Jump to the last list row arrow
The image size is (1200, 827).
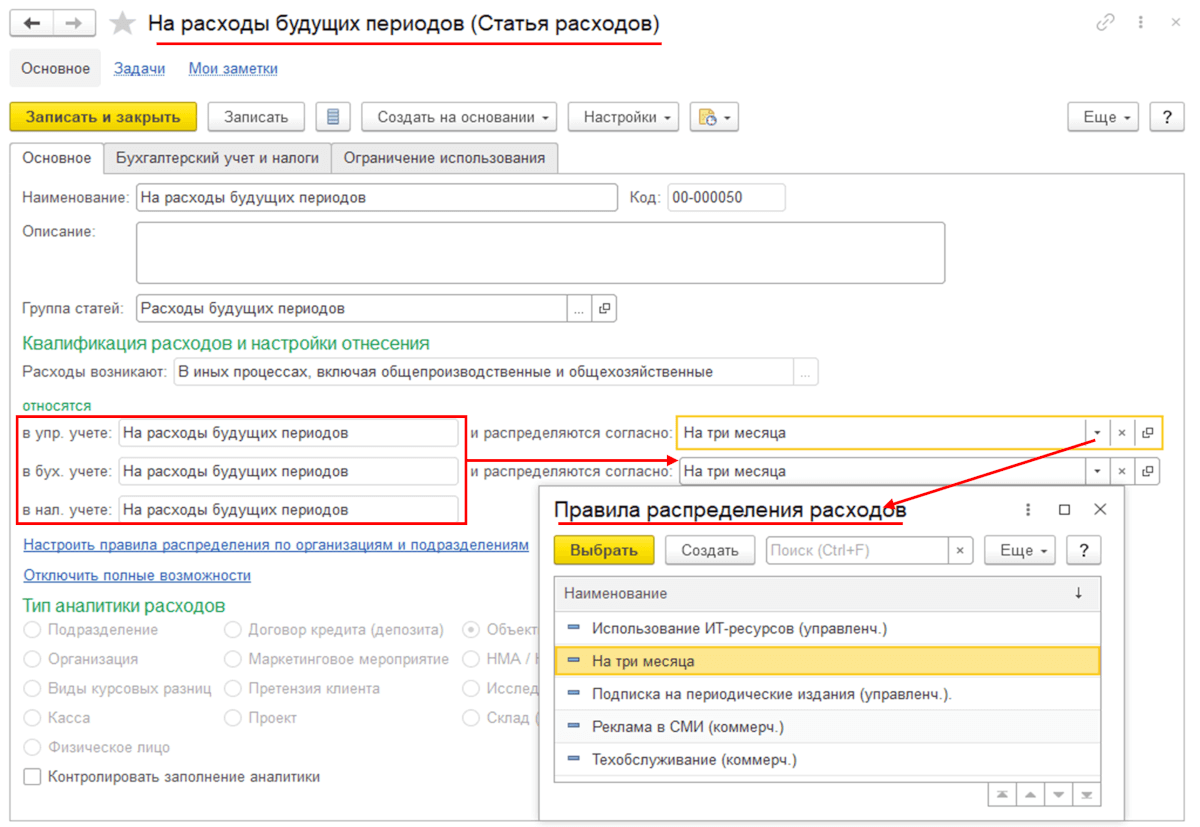[1086, 795]
